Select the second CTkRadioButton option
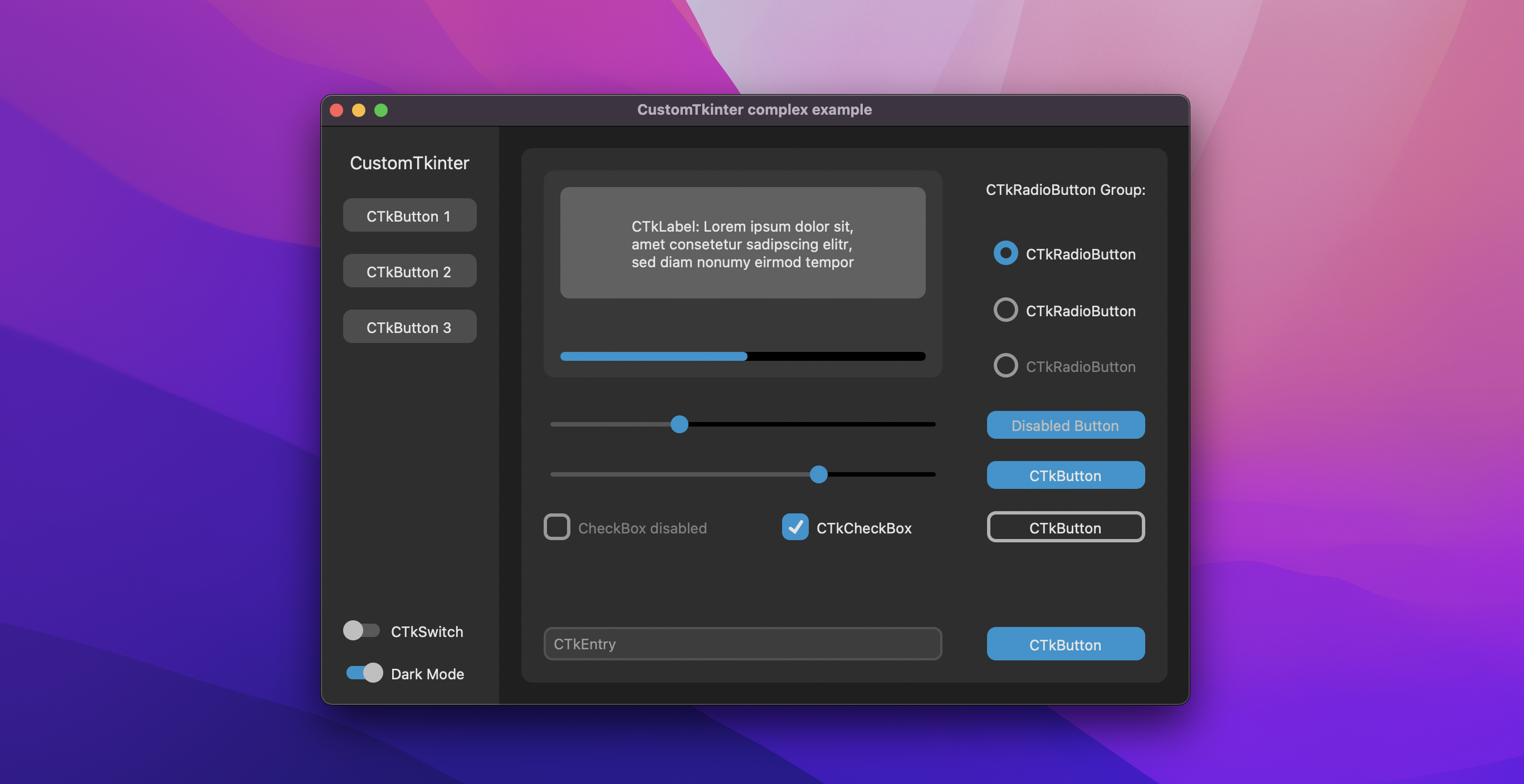 click(1005, 310)
